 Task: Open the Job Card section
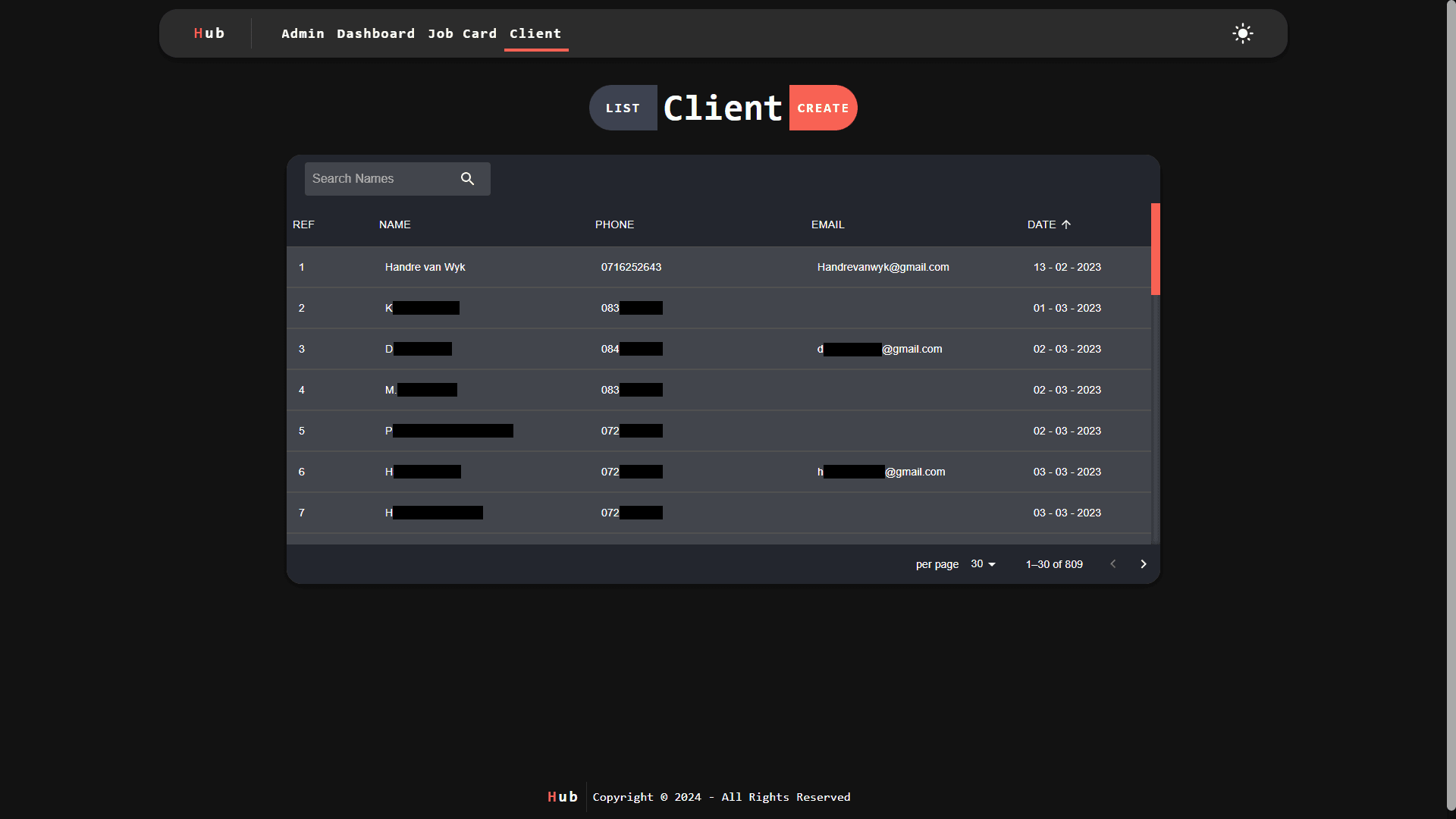pyautogui.click(x=462, y=33)
